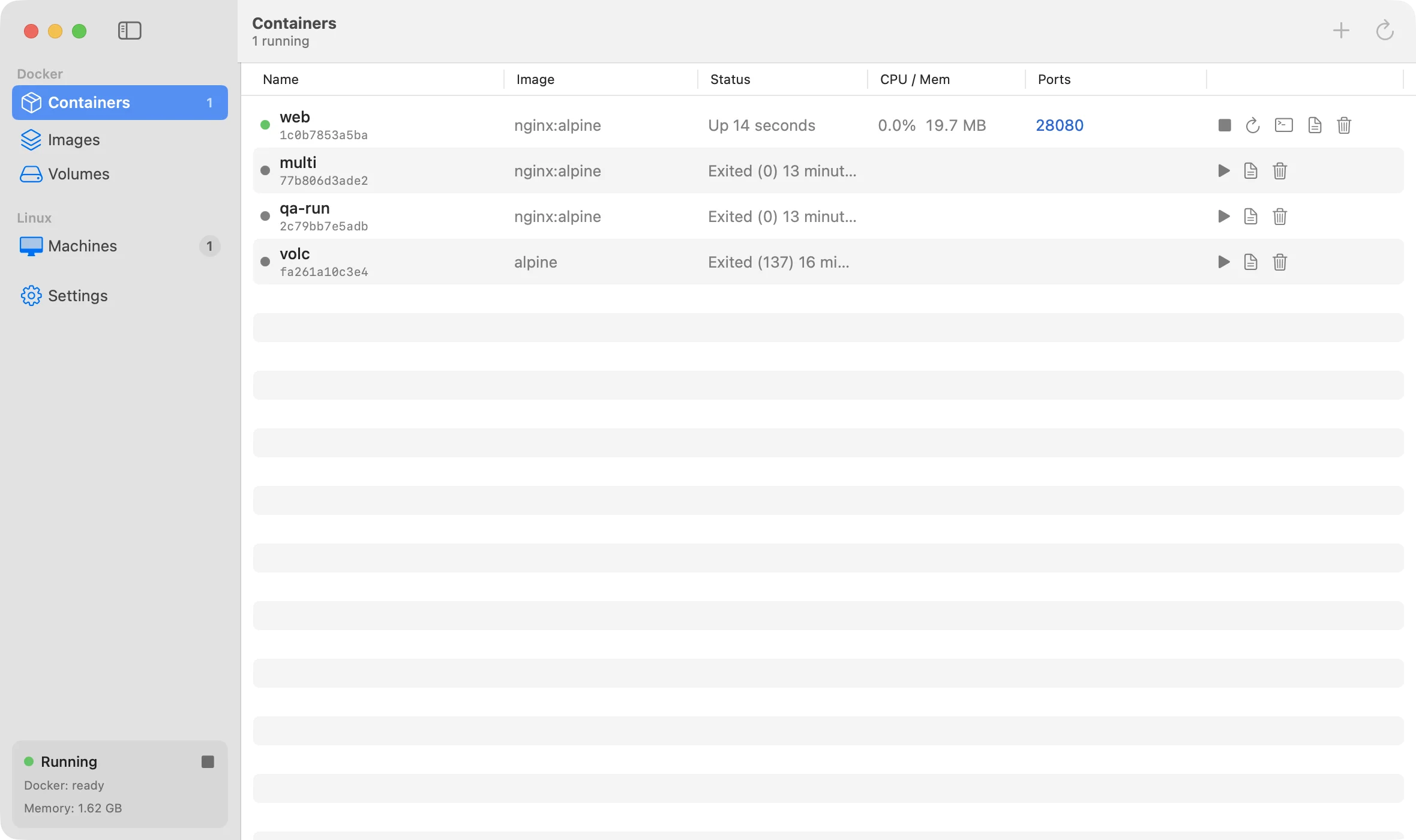1416x840 pixels.
Task: Click the '19.7 MB' memory value
Action: (955, 125)
